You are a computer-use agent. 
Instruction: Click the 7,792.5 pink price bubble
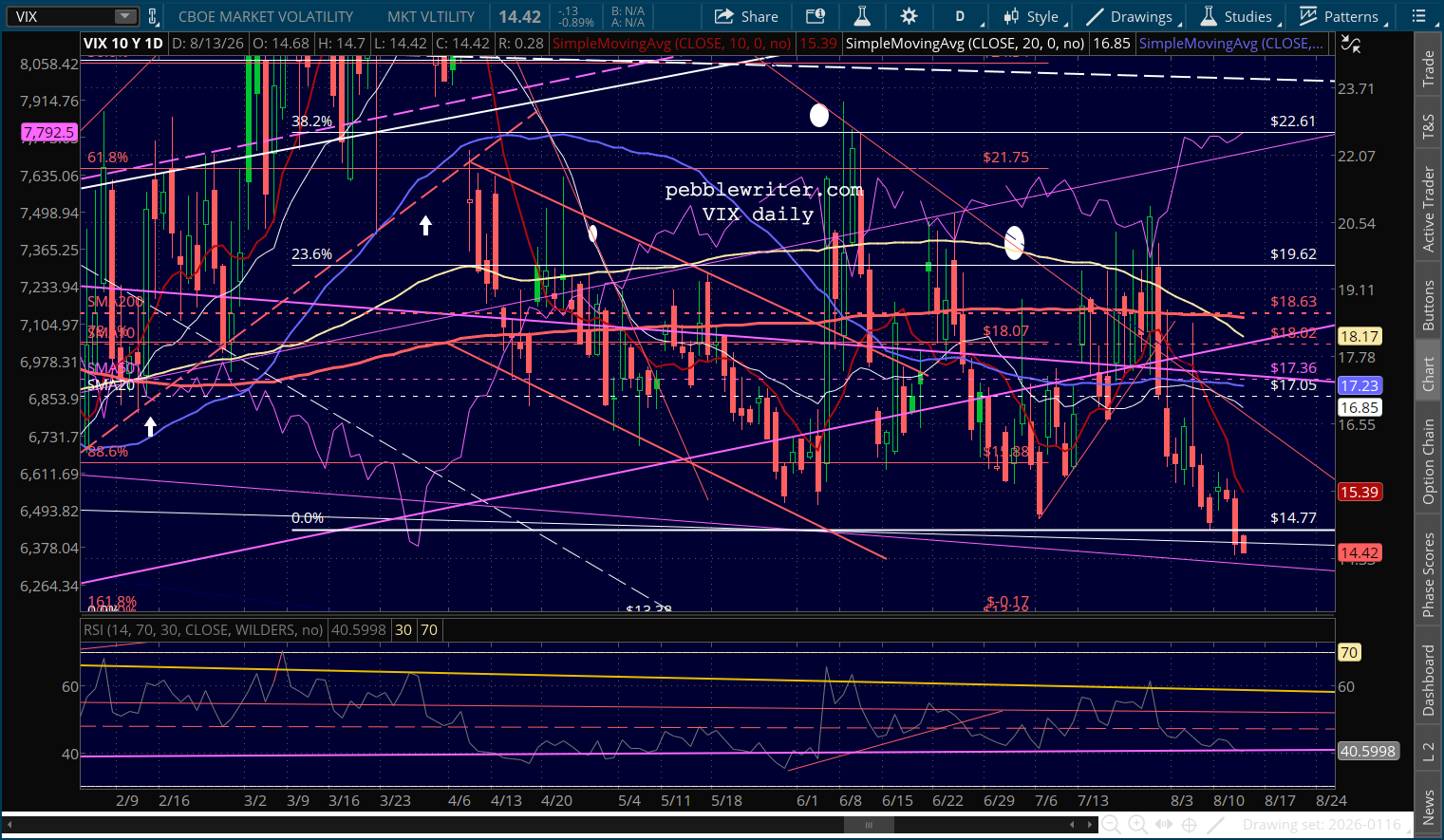(x=48, y=133)
